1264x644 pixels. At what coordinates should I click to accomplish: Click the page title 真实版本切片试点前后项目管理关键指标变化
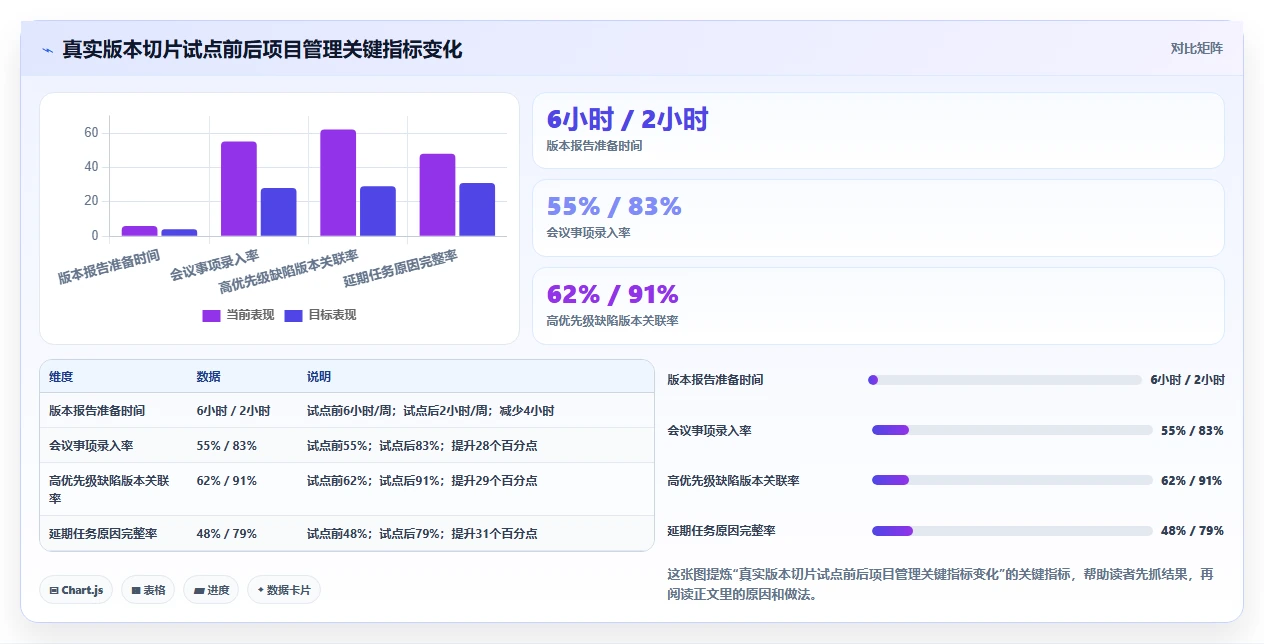[262, 49]
